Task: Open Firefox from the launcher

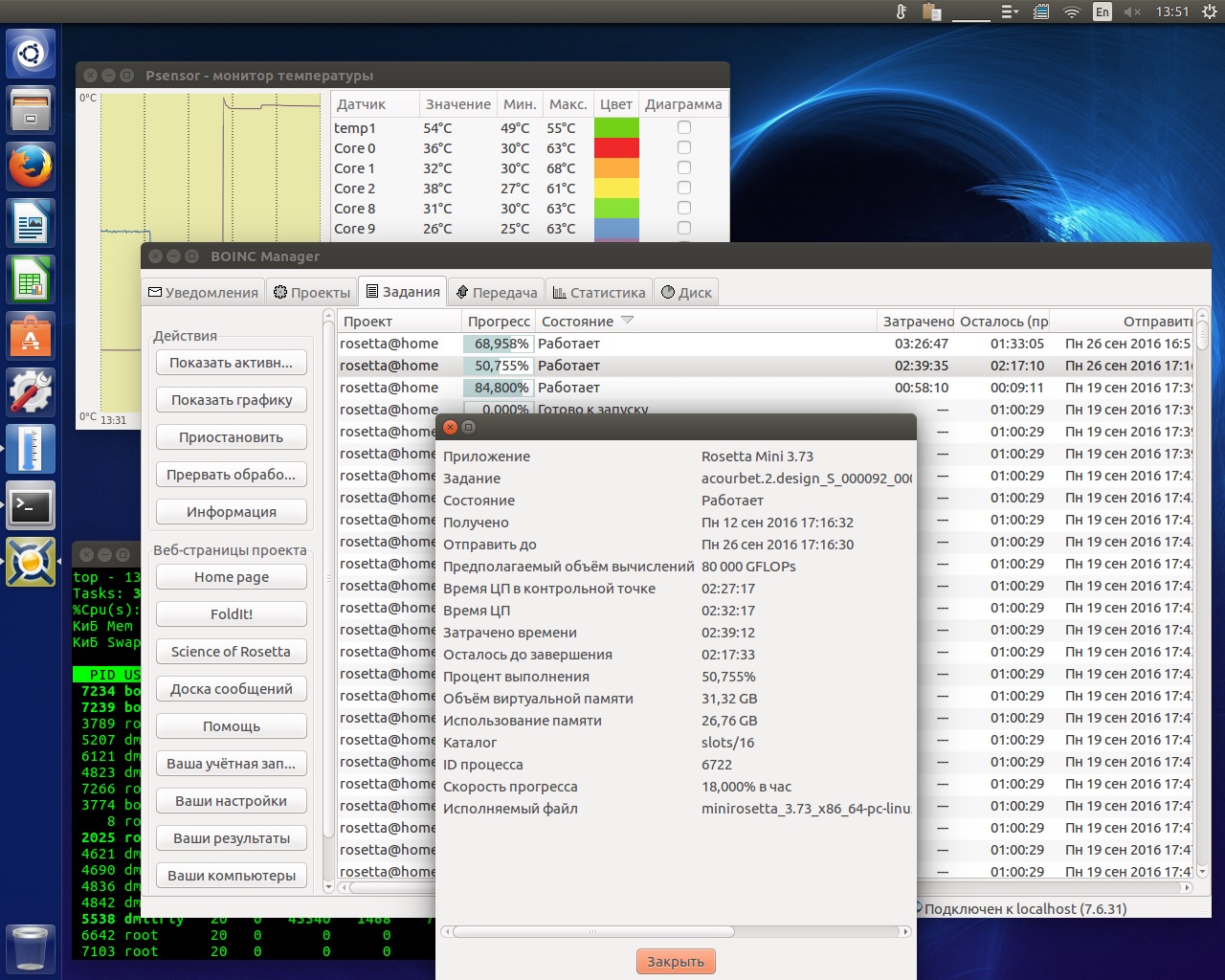Action: [x=31, y=167]
